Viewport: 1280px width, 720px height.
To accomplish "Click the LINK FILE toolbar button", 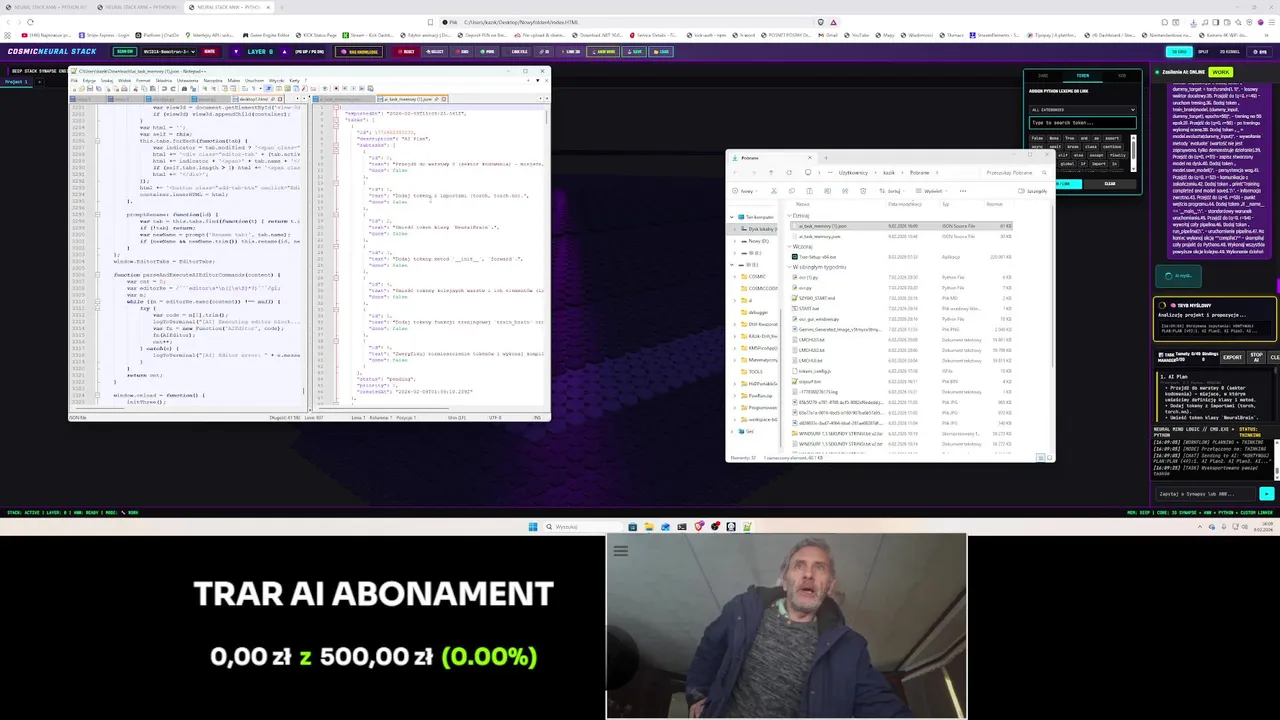I will (x=519, y=51).
